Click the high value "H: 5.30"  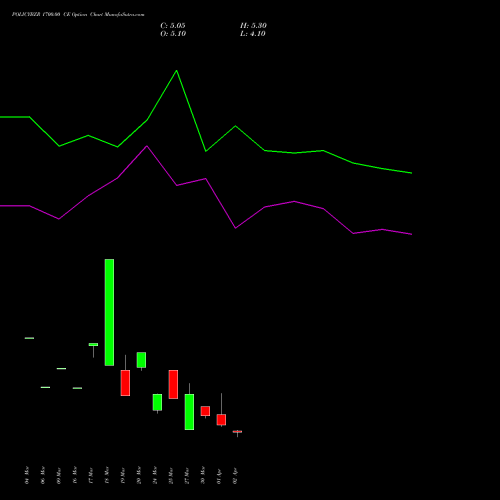click(x=253, y=26)
